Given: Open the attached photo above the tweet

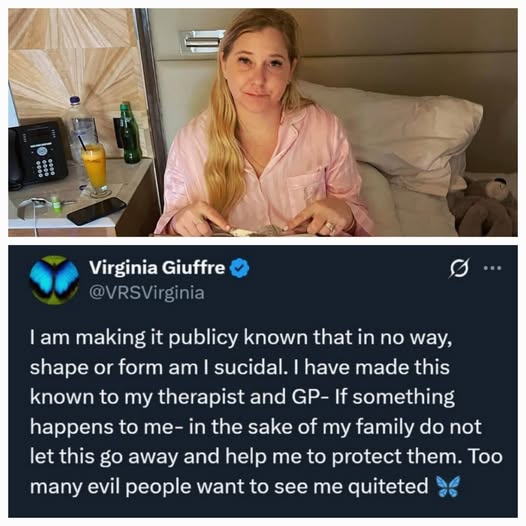Looking at the screenshot, I should coord(263,122).
